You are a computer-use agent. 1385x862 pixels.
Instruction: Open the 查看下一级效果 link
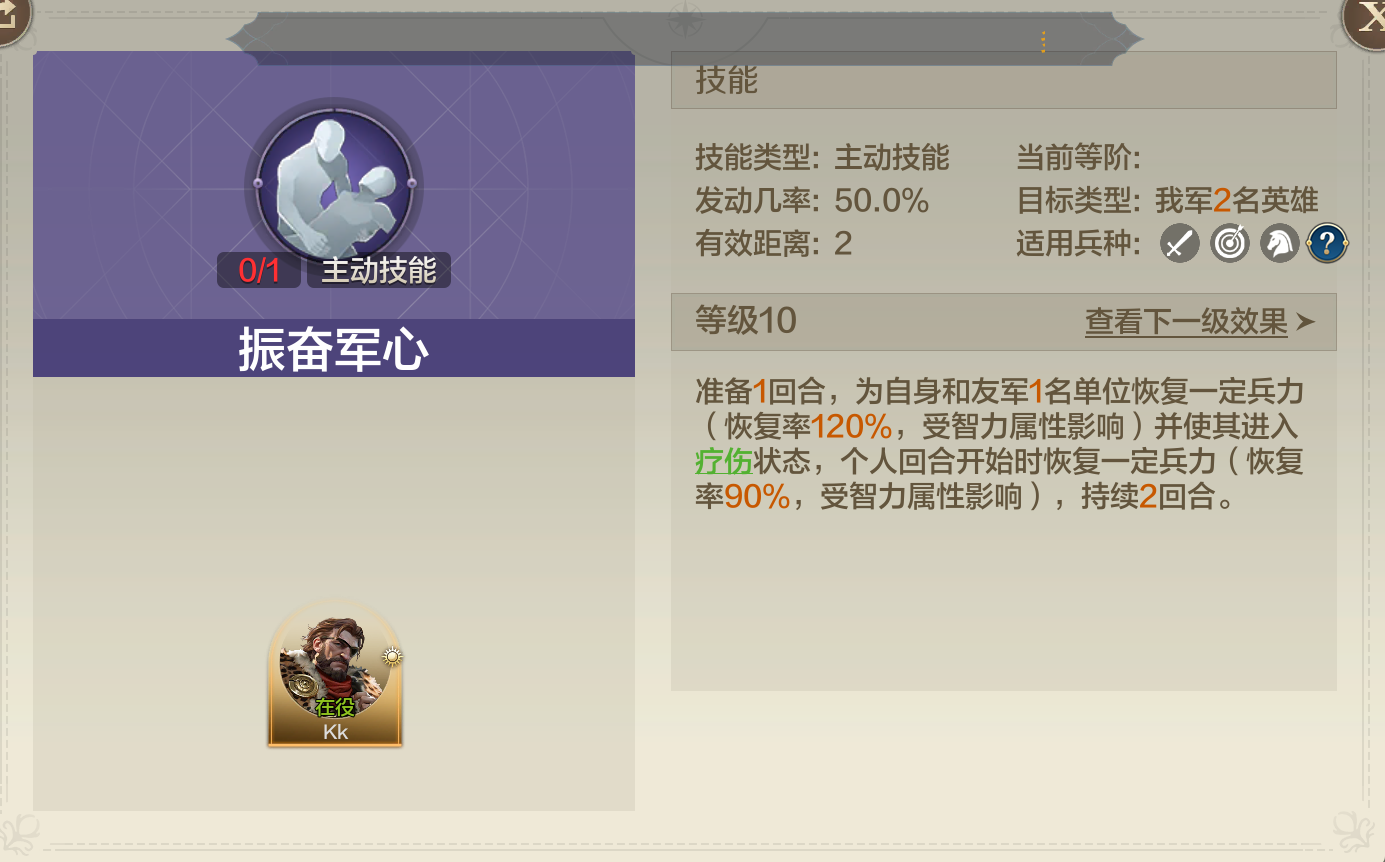click(1186, 322)
